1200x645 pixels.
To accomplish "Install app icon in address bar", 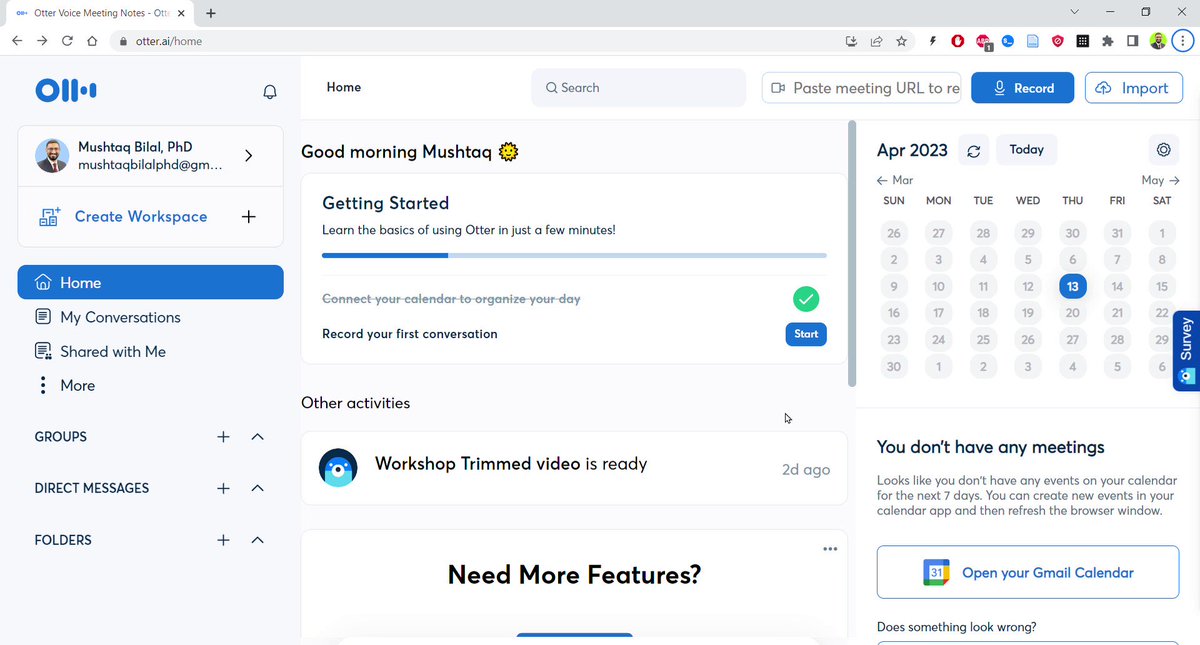I will (x=851, y=41).
